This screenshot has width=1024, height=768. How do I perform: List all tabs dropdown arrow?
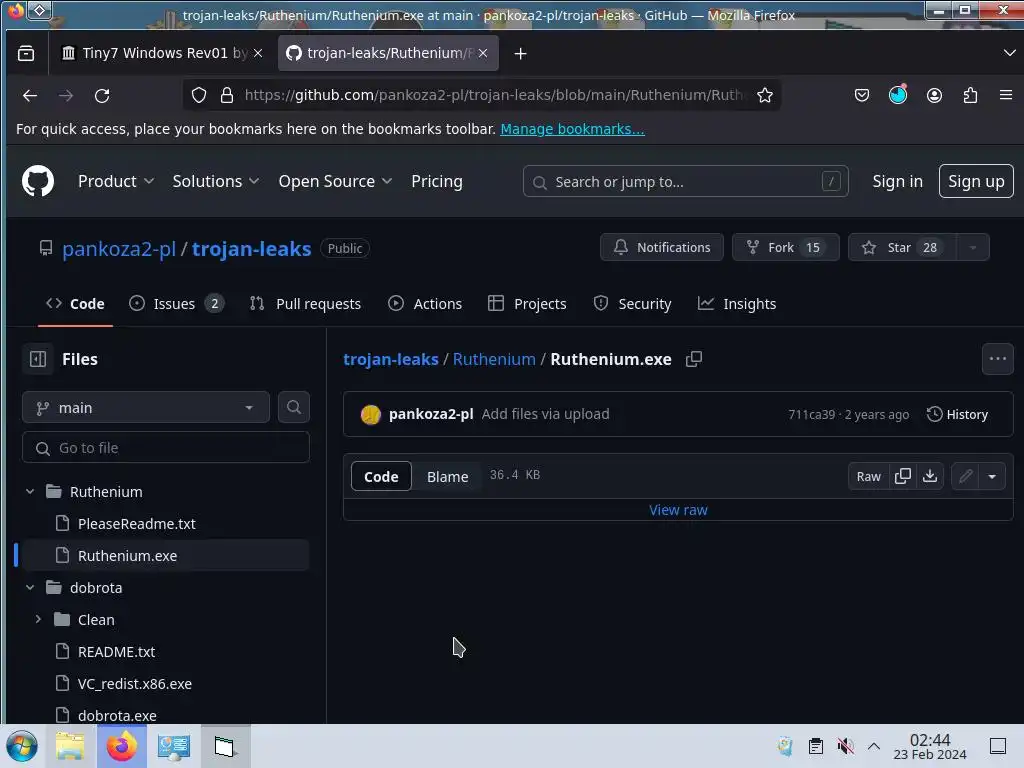click(x=1009, y=53)
